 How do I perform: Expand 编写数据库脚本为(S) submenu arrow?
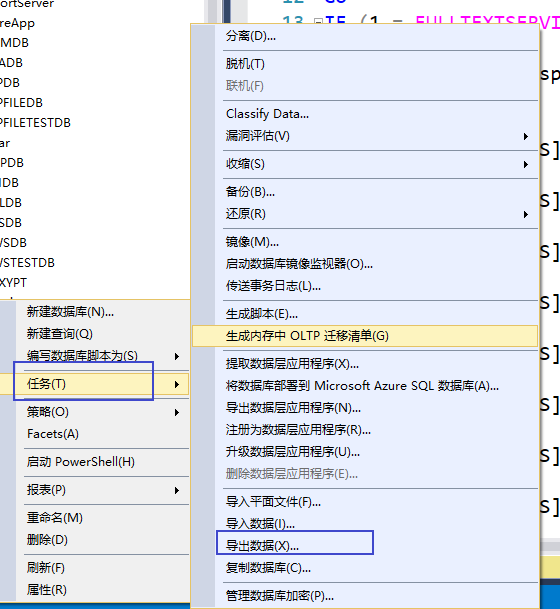177,356
